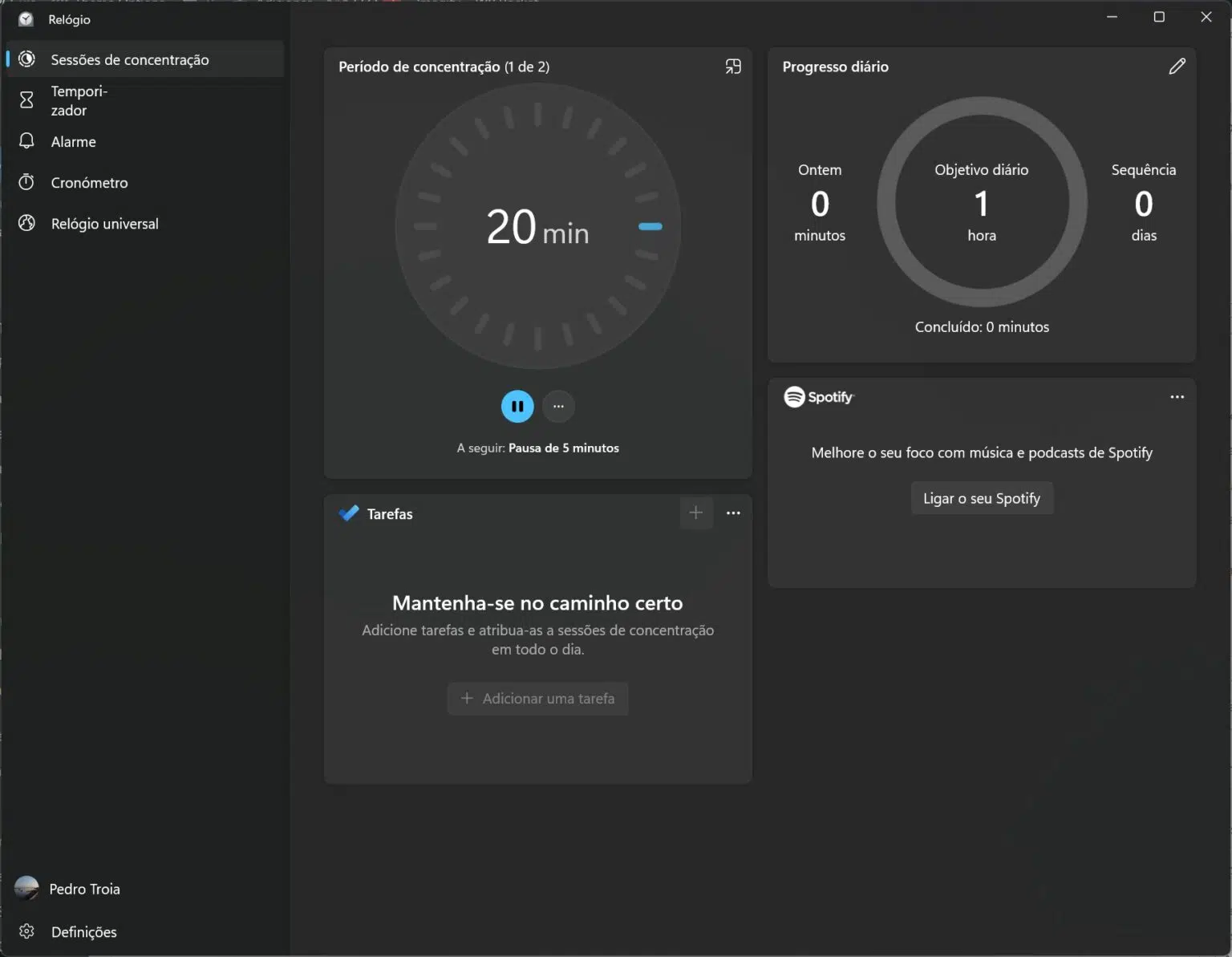Click the Spotify logo

pyautogui.click(x=818, y=397)
